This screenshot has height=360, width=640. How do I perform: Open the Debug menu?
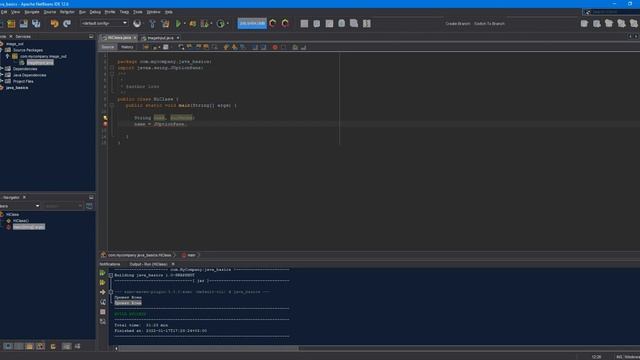coord(95,12)
